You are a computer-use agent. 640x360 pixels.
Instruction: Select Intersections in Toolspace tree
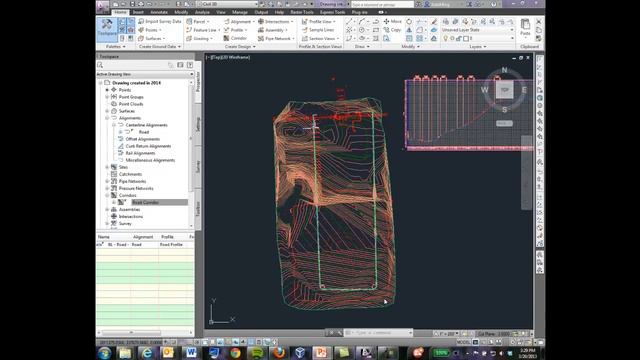131,216
